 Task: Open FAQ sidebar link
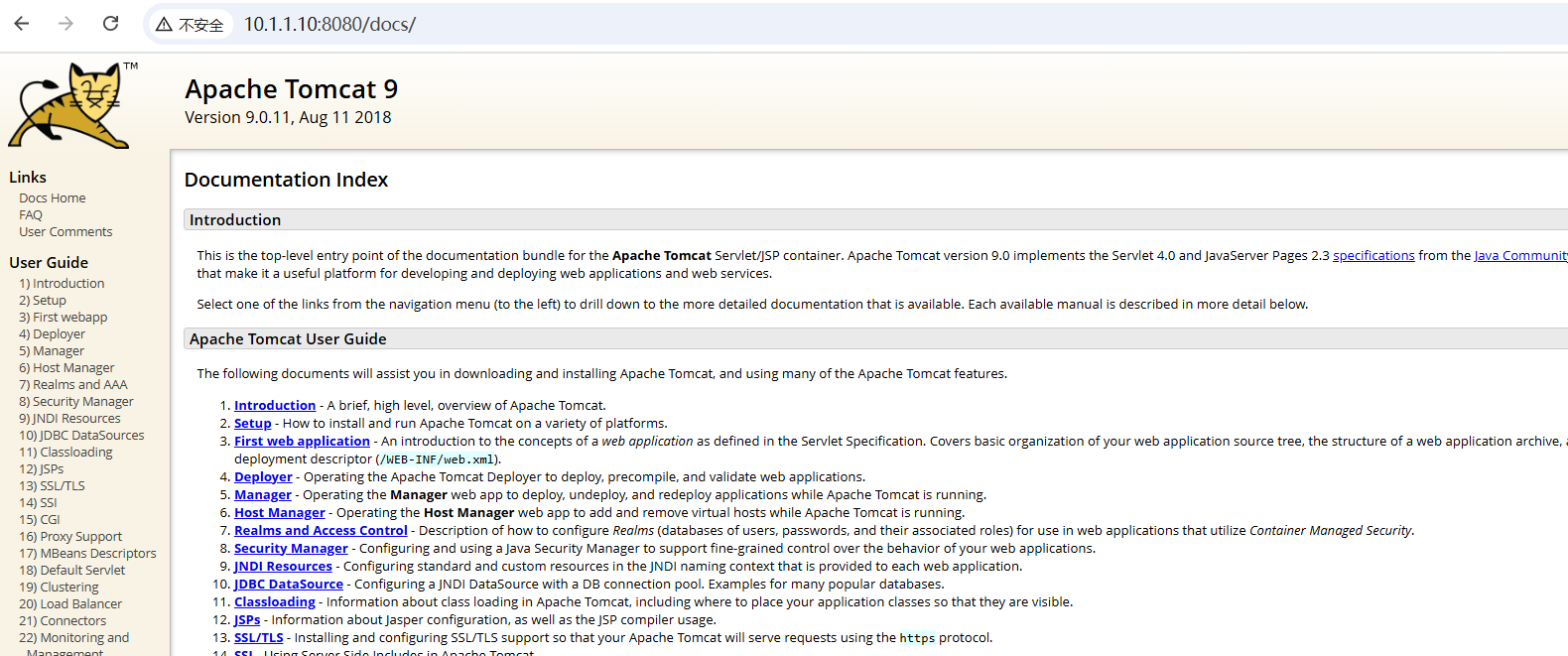coord(31,215)
